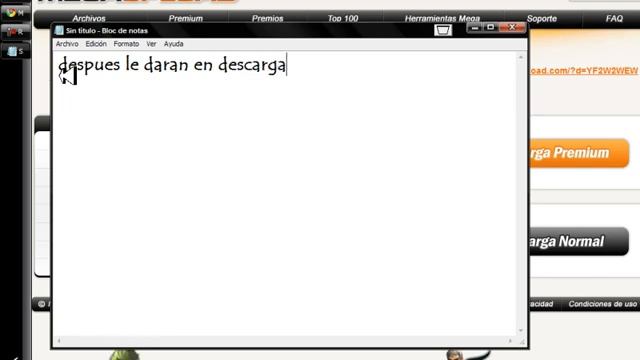Click the vertical scrollbar up arrow in Notepad
Image resolution: width=640 pixels, height=360 pixels.
click(x=521, y=58)
